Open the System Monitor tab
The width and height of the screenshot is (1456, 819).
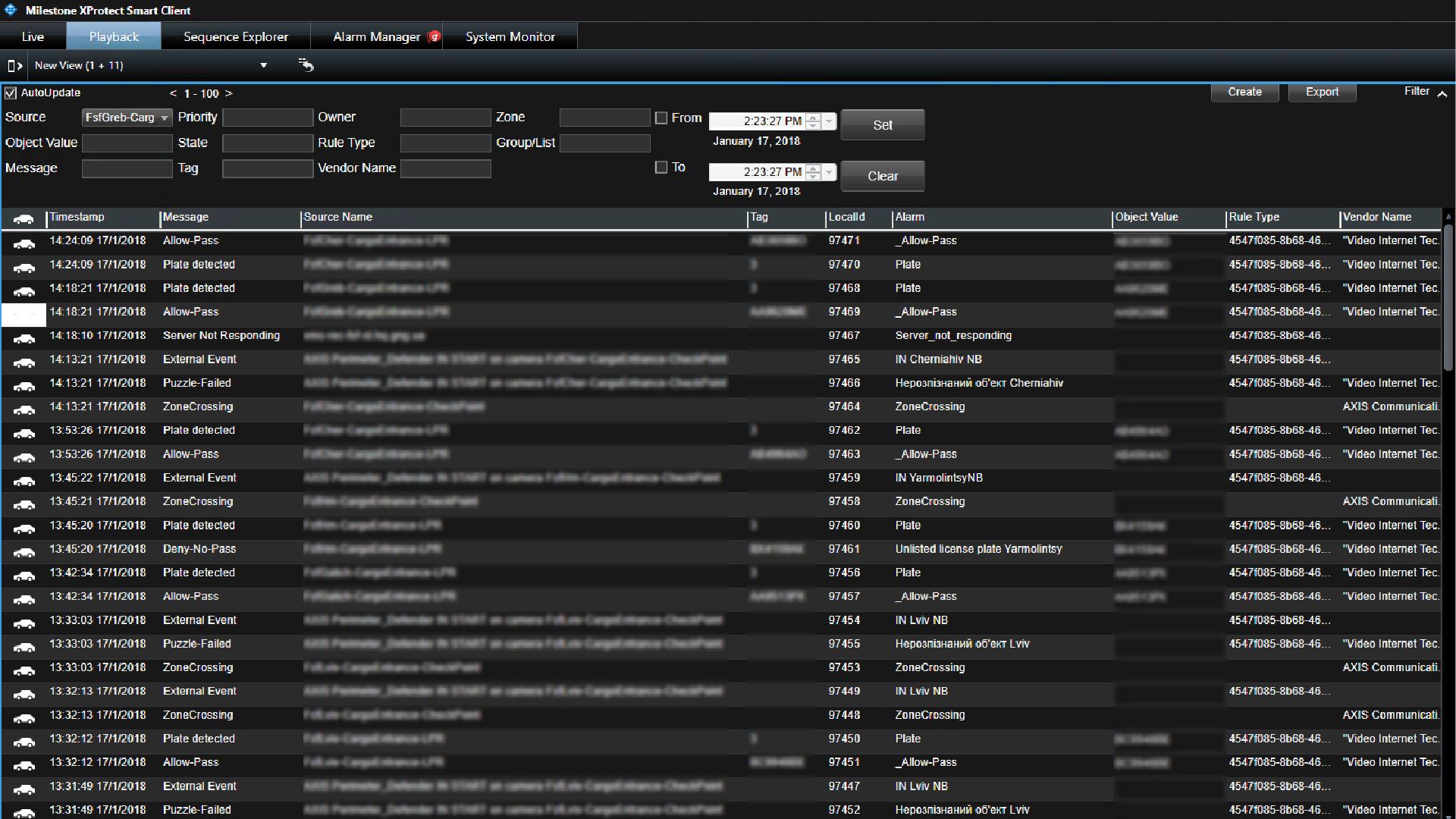point(510,36)
